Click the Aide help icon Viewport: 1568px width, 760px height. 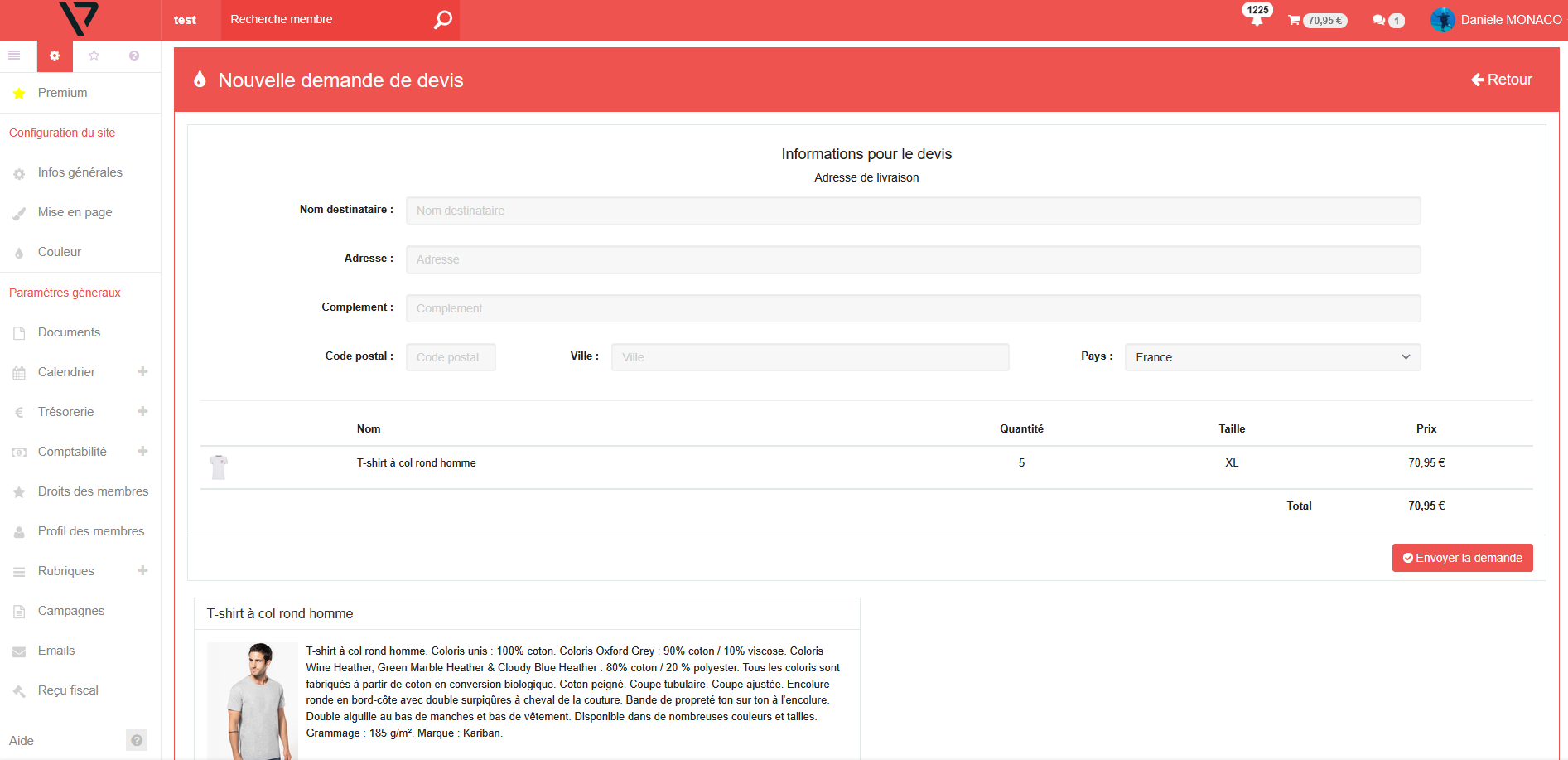[137, 740]
